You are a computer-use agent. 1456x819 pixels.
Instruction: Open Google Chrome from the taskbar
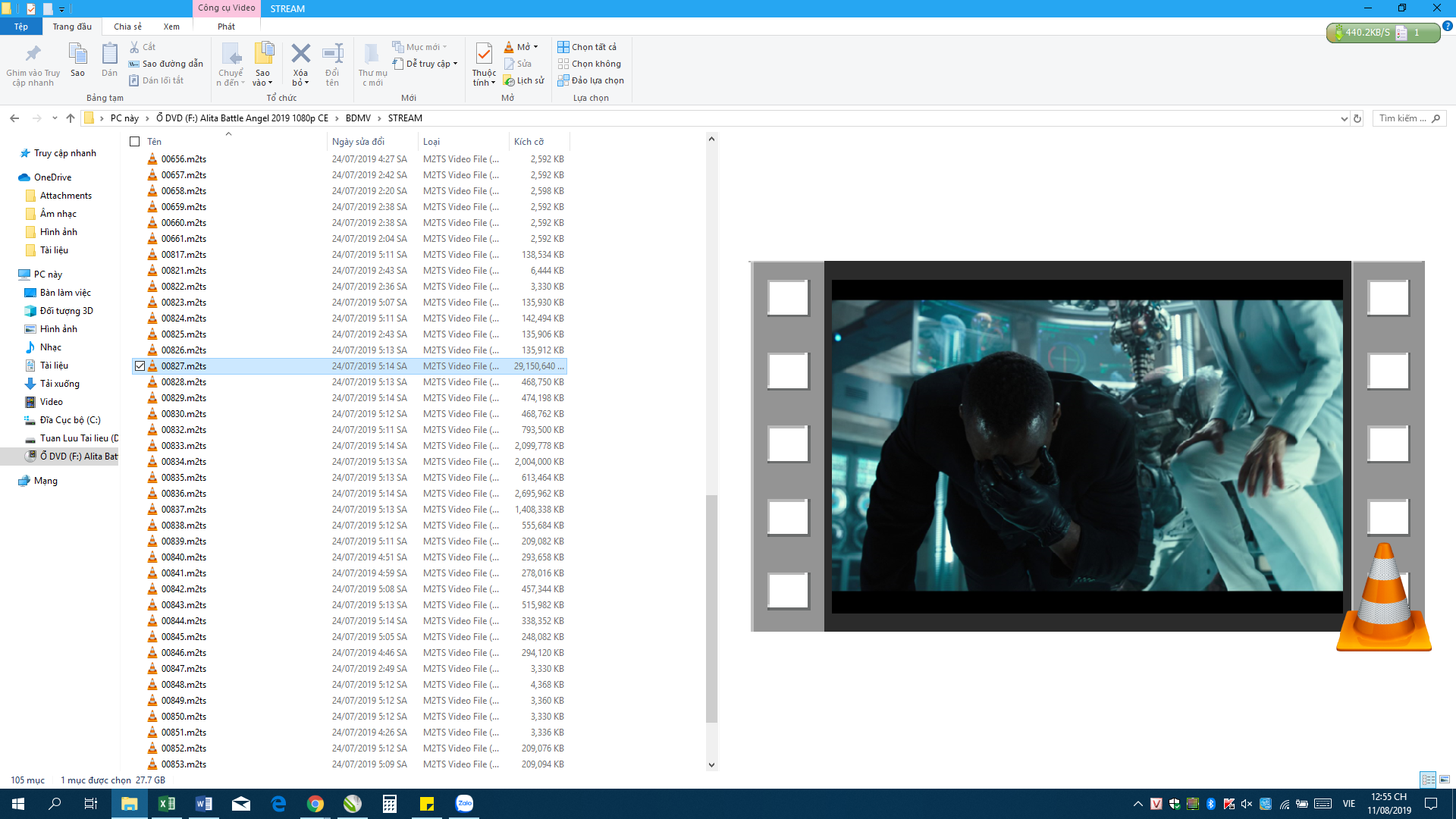pyautogui.click(x=315, y=804)
